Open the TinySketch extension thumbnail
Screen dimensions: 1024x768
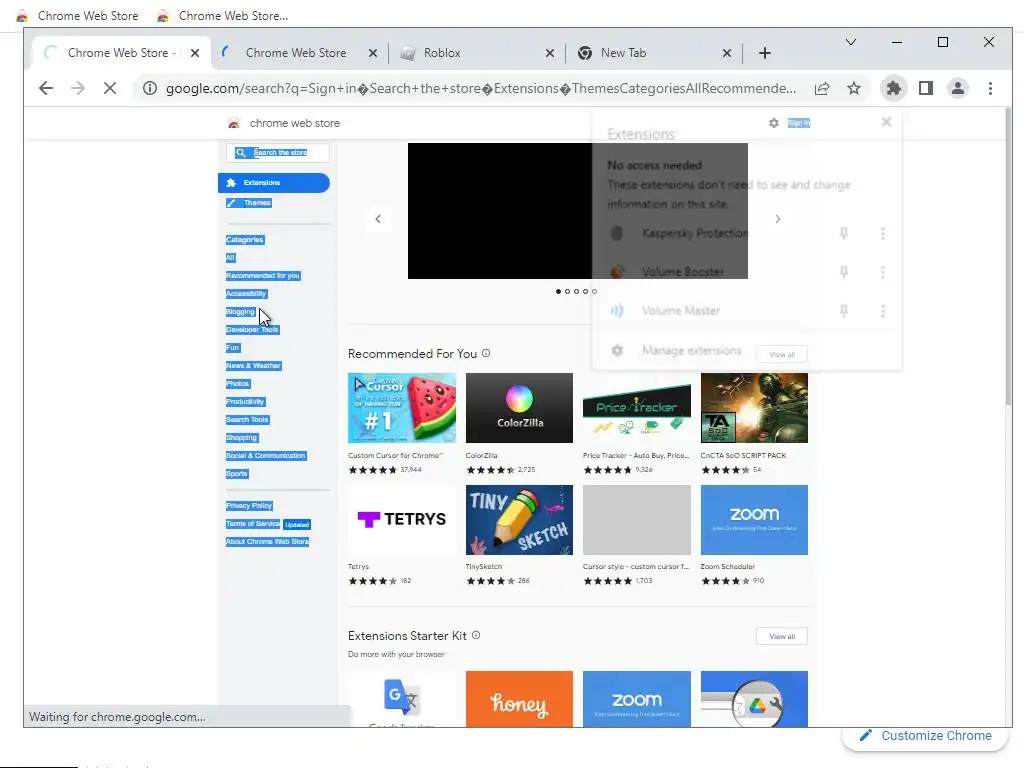click(x=519, y=520)
